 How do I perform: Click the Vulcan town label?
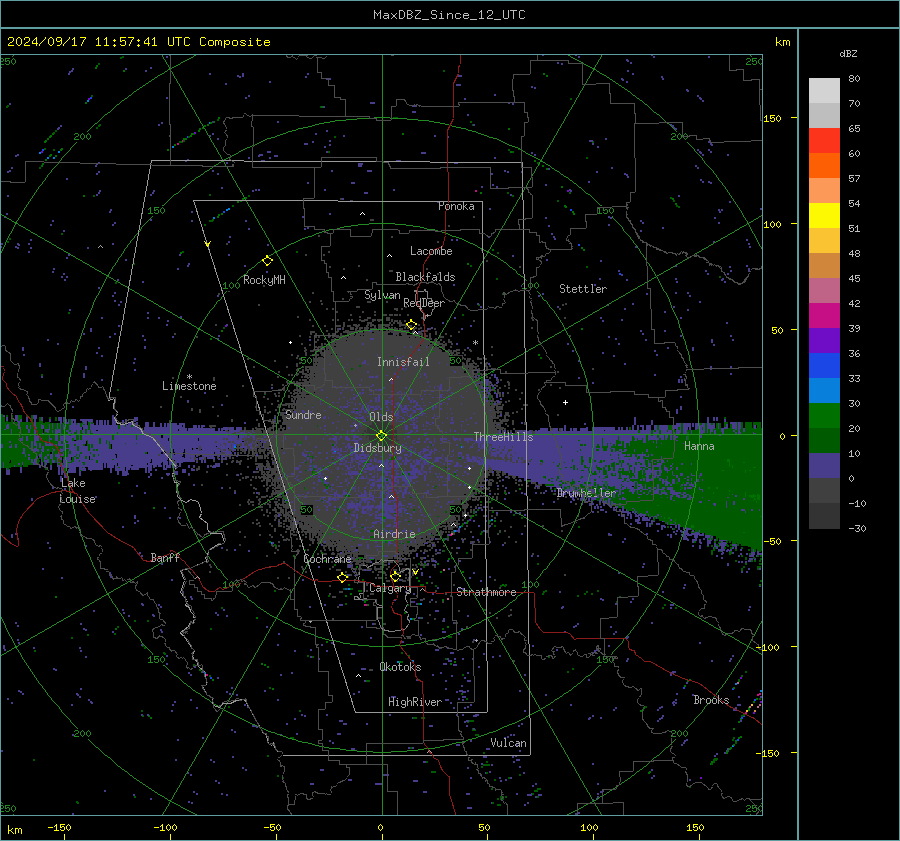tap(508, 743)
